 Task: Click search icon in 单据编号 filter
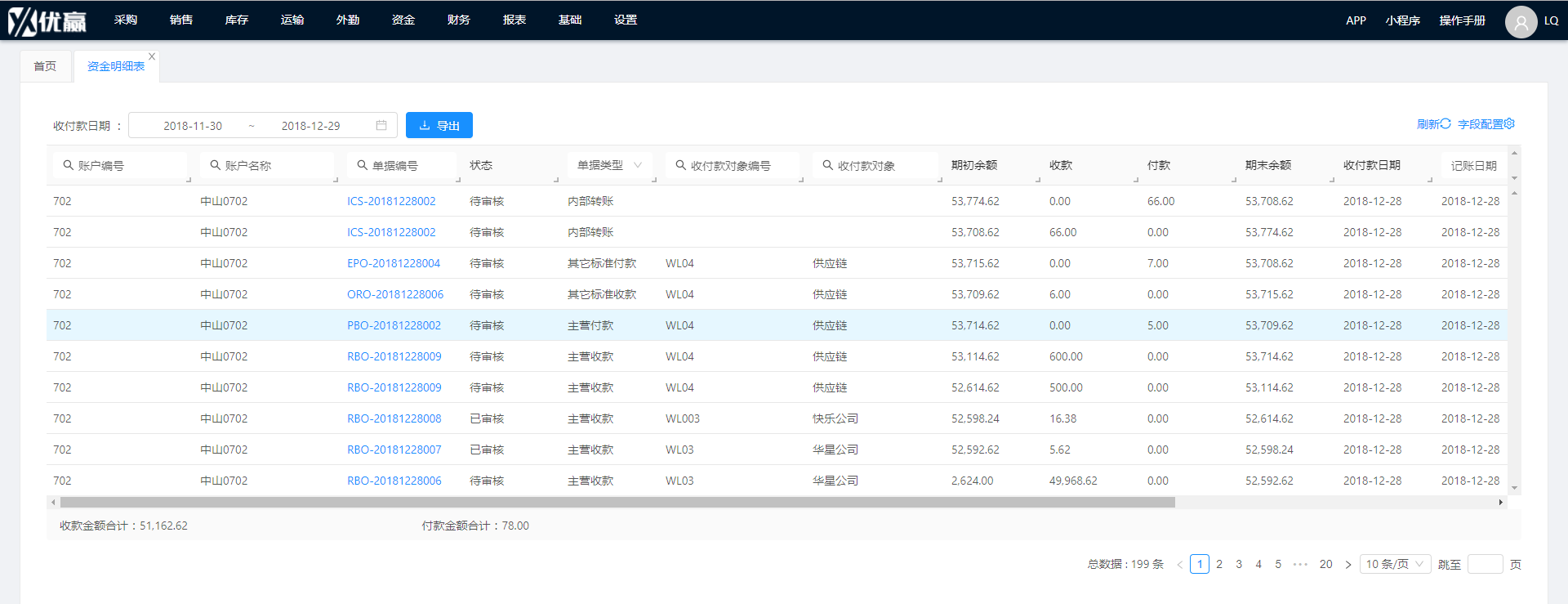point(362,165)
